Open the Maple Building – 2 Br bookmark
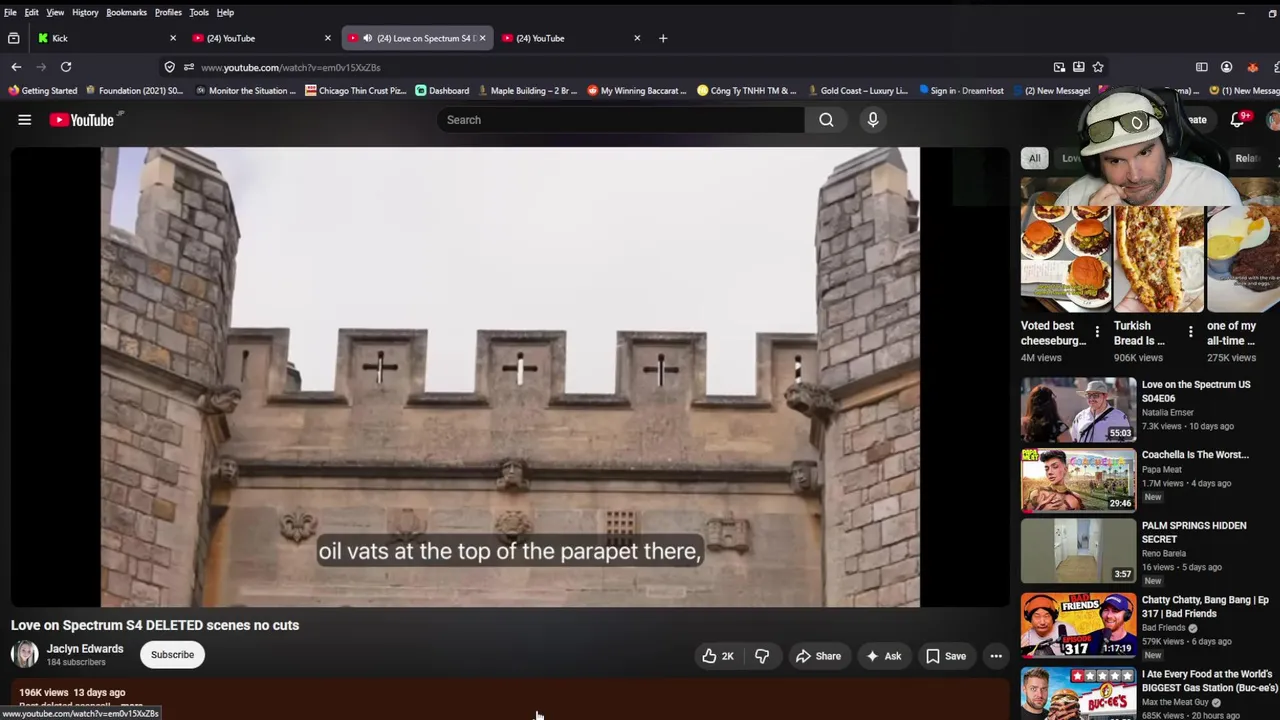Screen dimensions: 1280x720 coord(527,90)
